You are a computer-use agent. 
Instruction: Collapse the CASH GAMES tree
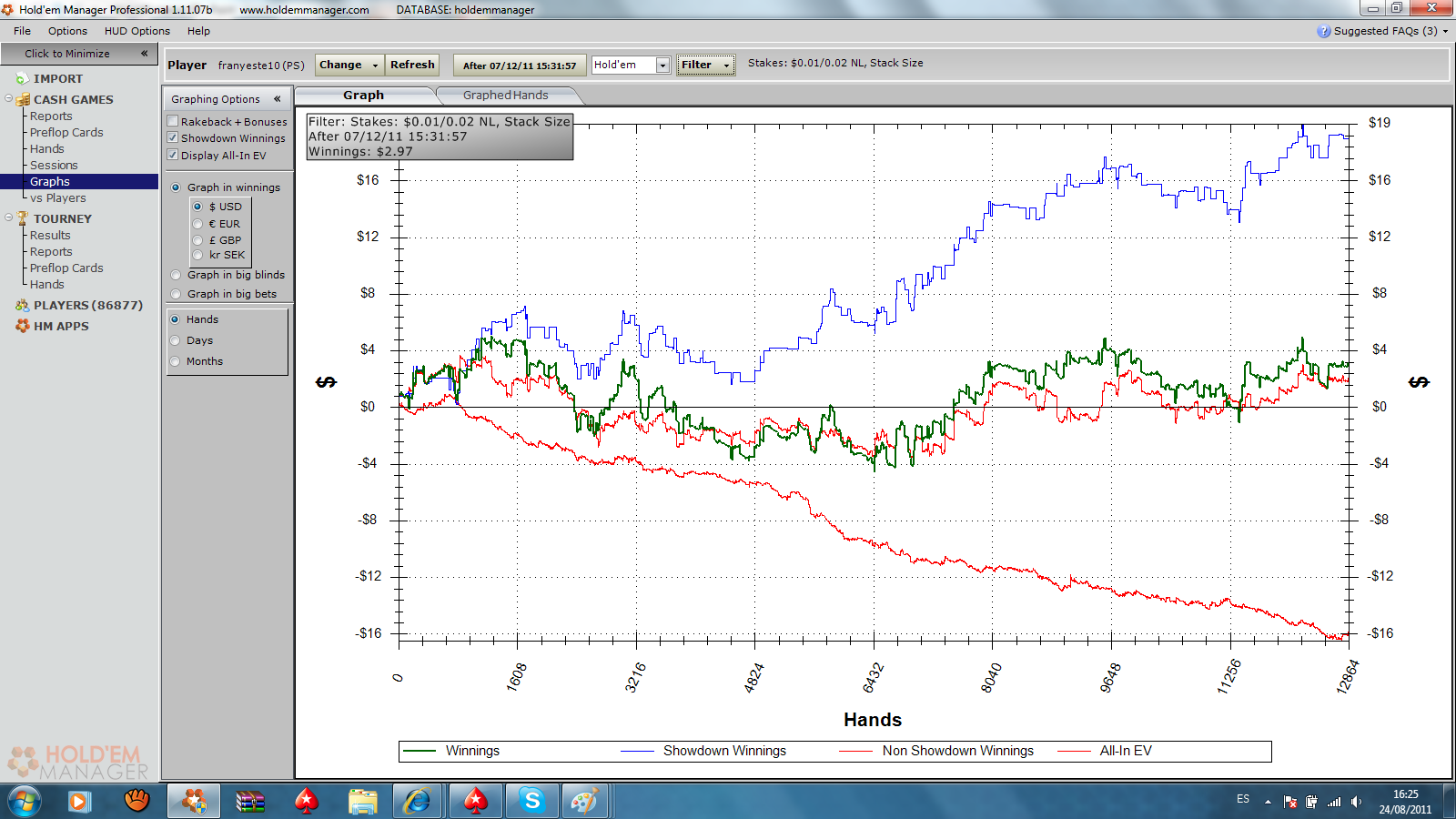(9, 98)
